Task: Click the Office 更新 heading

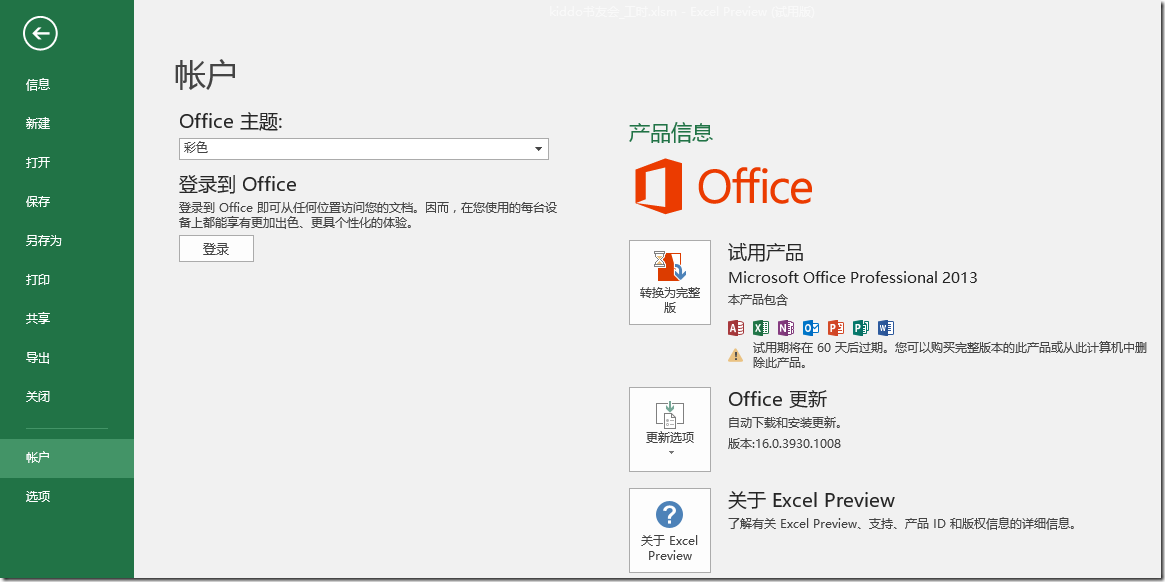Action: (x=778, y=399)
